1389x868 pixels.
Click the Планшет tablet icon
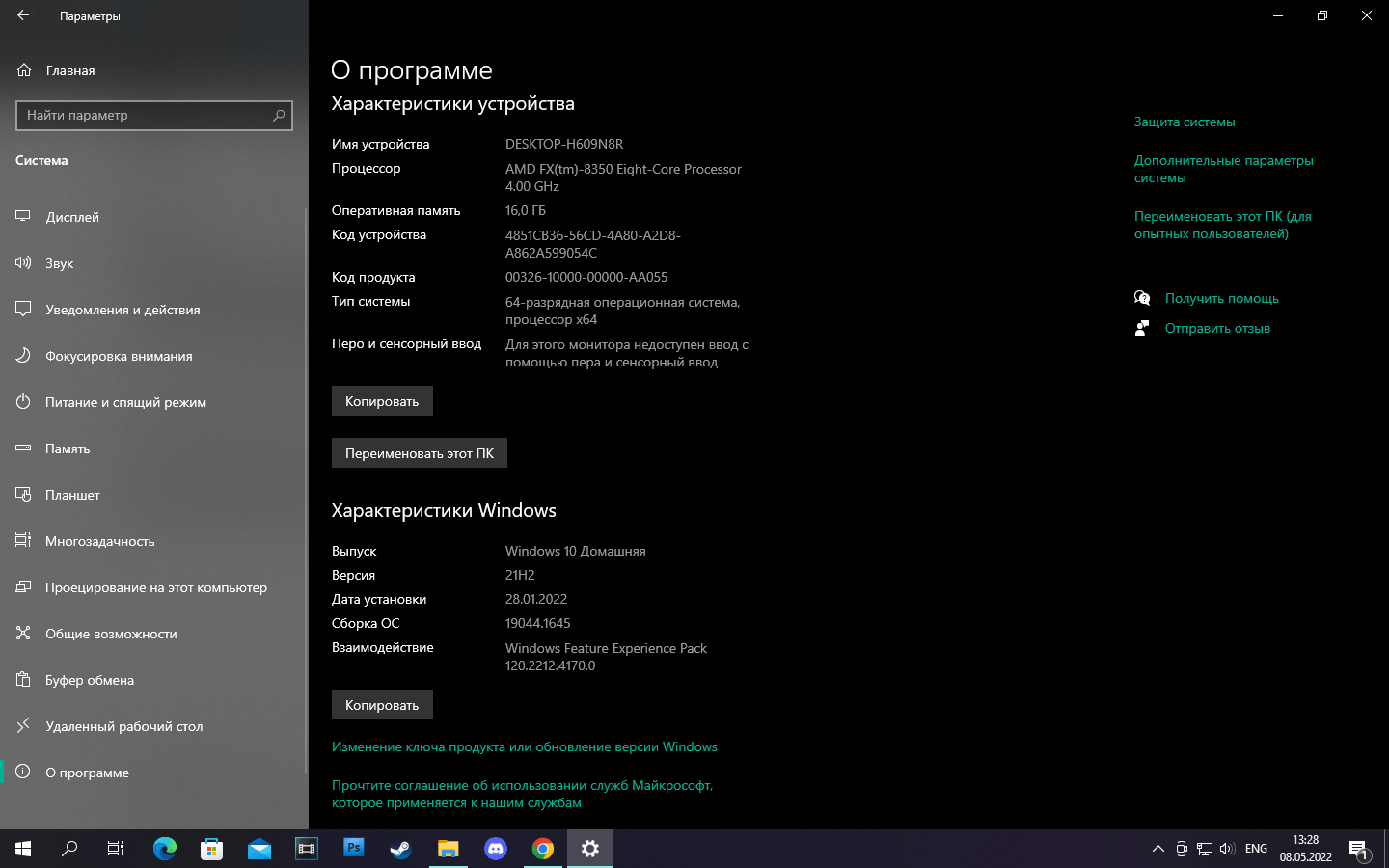[x=23, y=495]
